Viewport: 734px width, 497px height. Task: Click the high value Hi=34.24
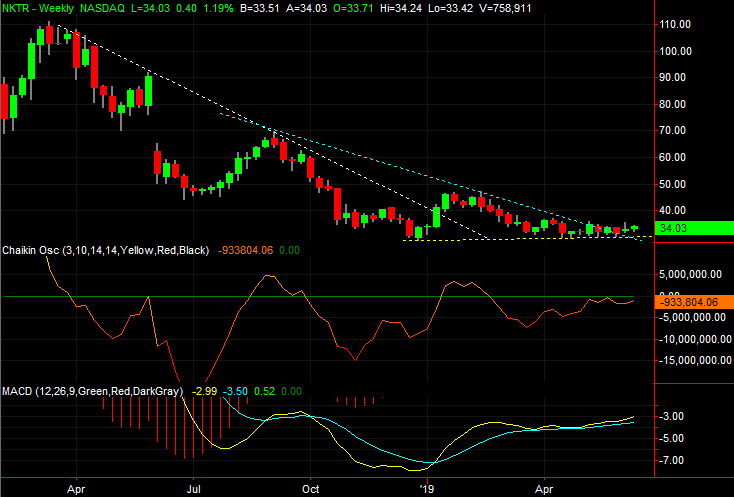[x=401, y=8]
